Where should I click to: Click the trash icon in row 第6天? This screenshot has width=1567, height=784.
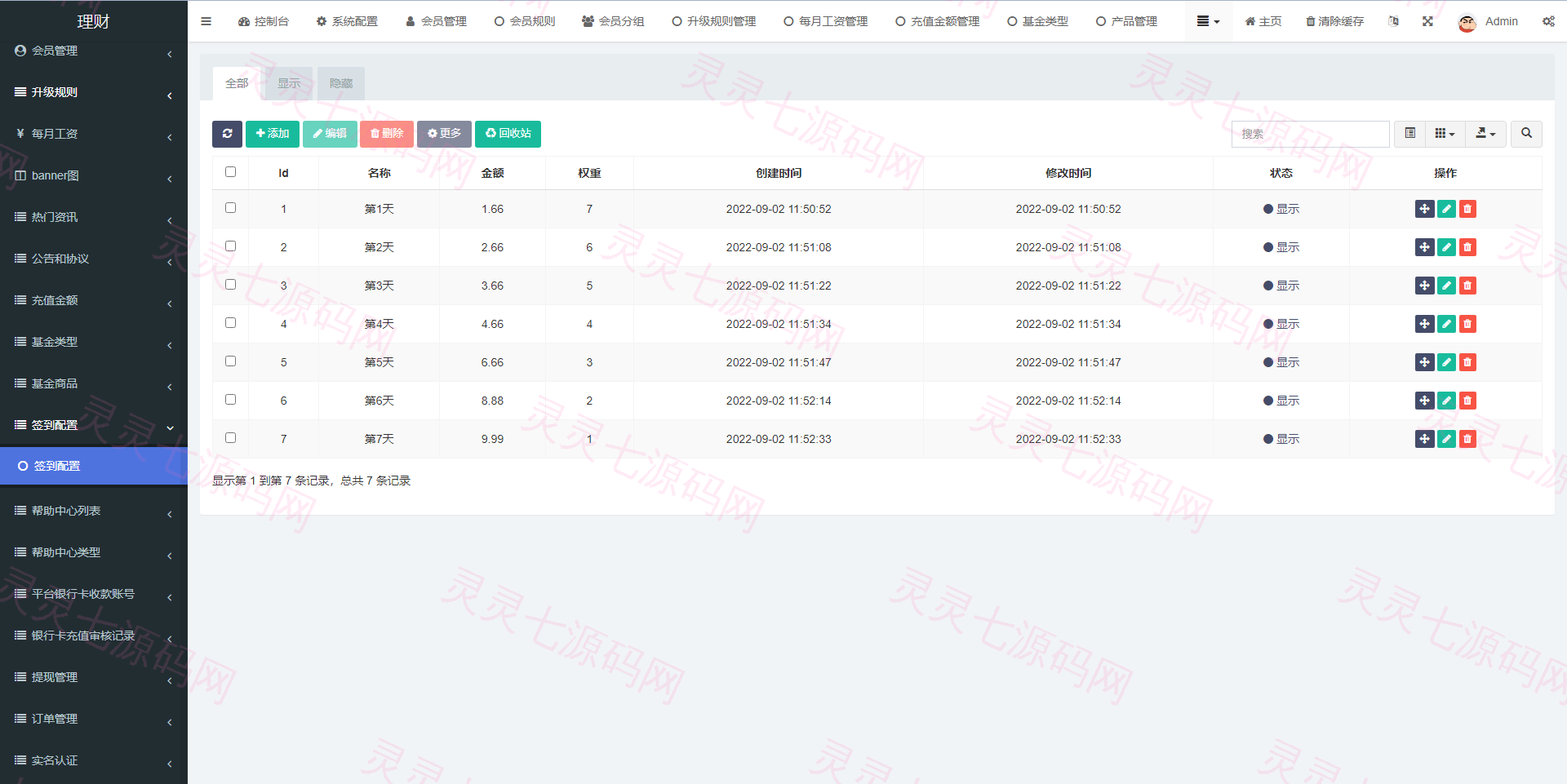pyautogui.click(x=1467, y=401)
